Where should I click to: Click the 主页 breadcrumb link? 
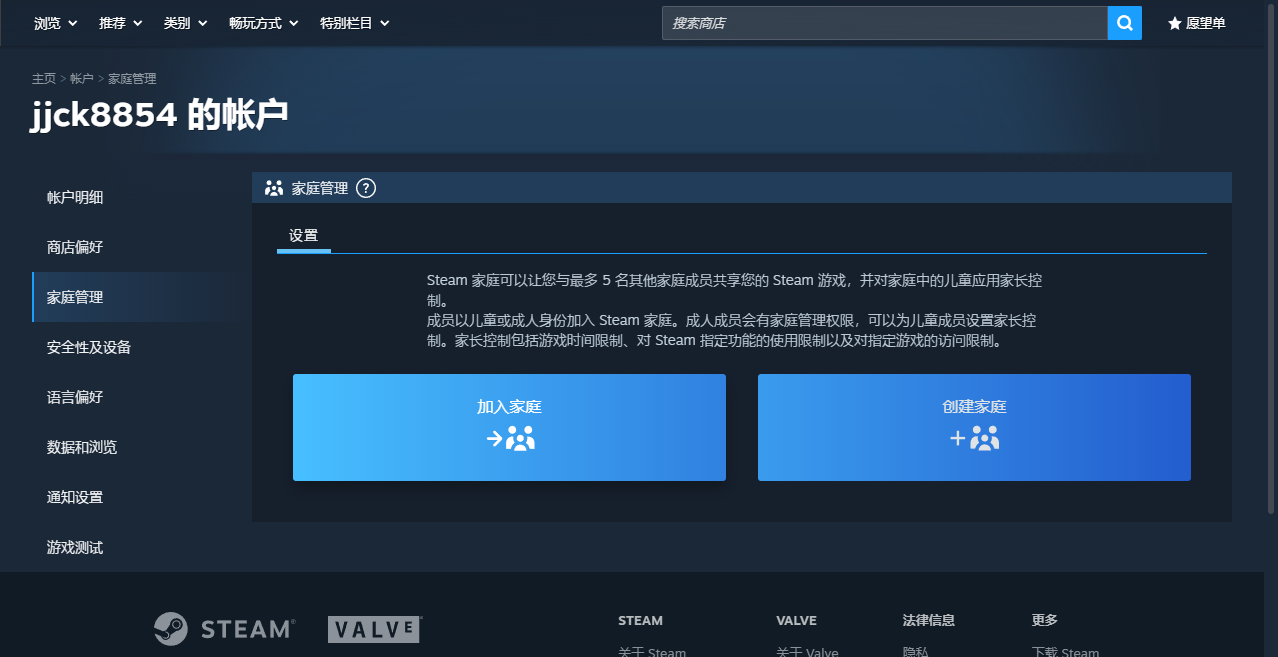44,78
